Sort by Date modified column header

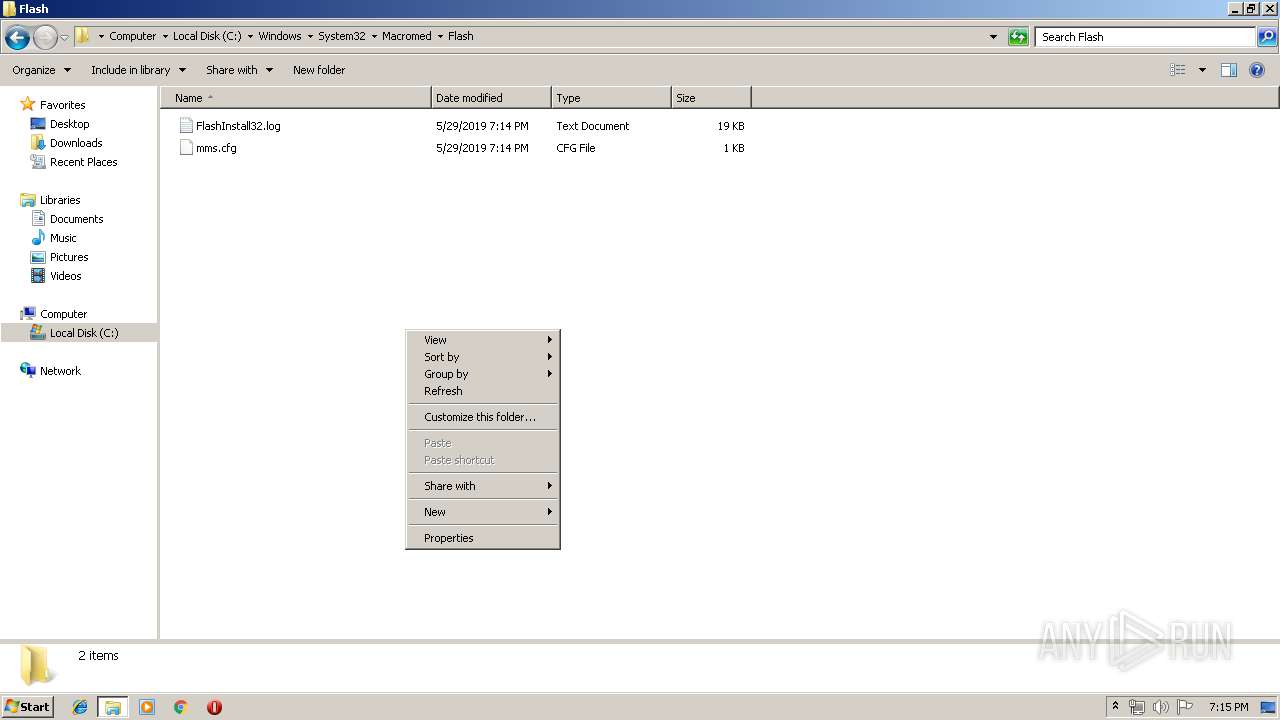(491, 98)
